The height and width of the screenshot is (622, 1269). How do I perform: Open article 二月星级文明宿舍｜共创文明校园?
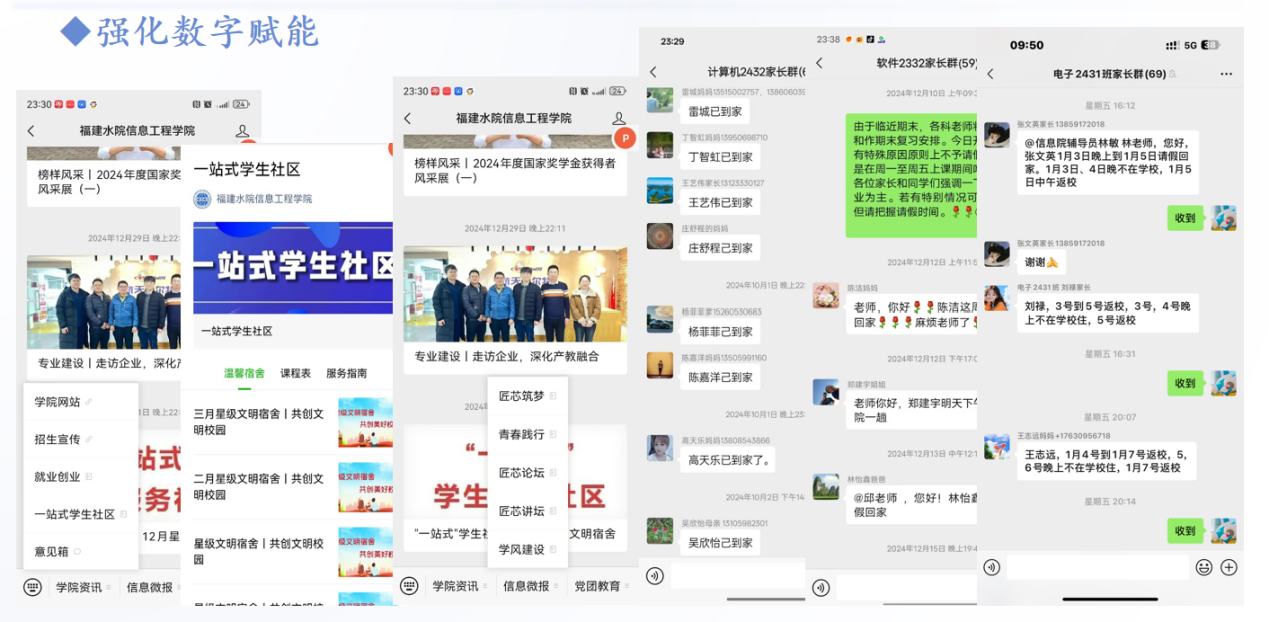292,486
